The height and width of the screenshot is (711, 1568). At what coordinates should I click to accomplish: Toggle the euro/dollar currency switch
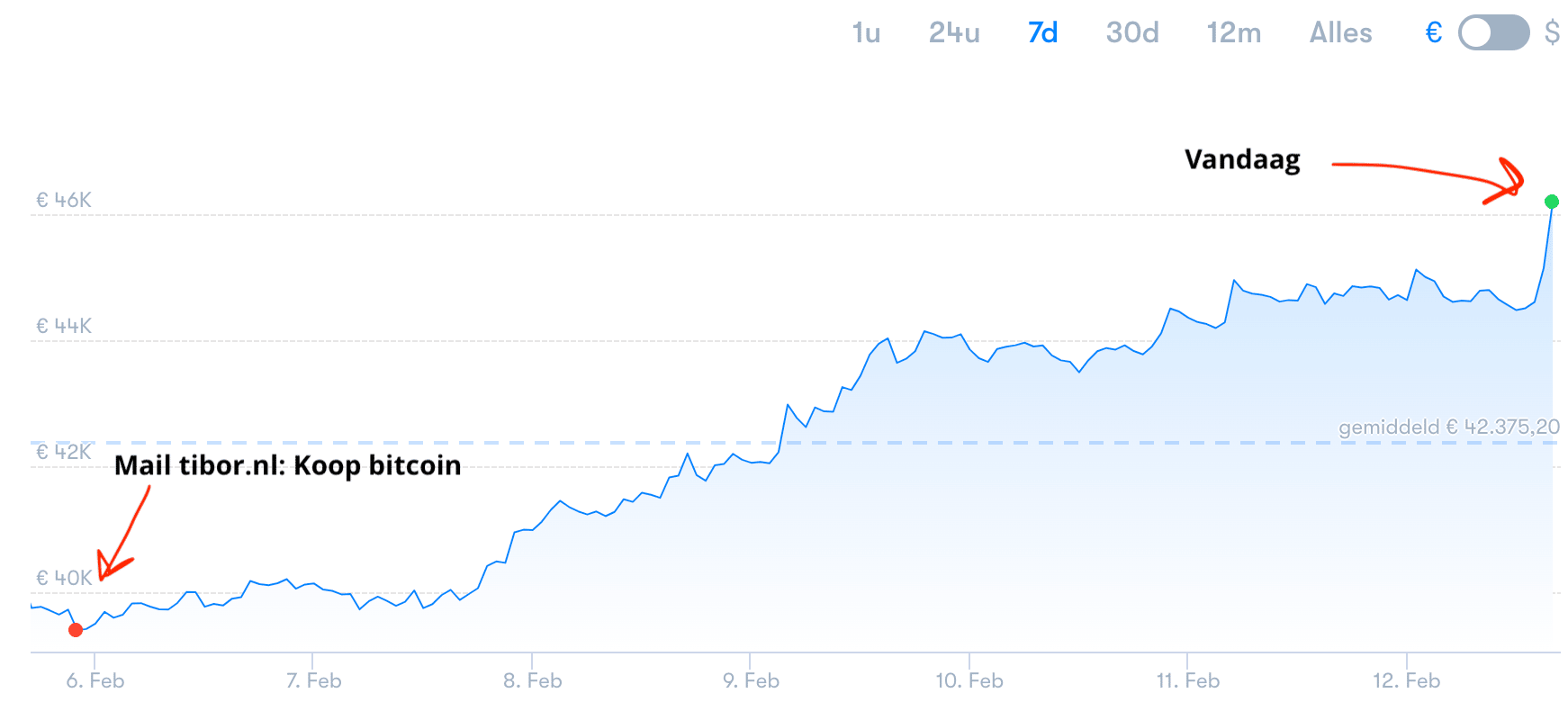tap(1493, 33)
